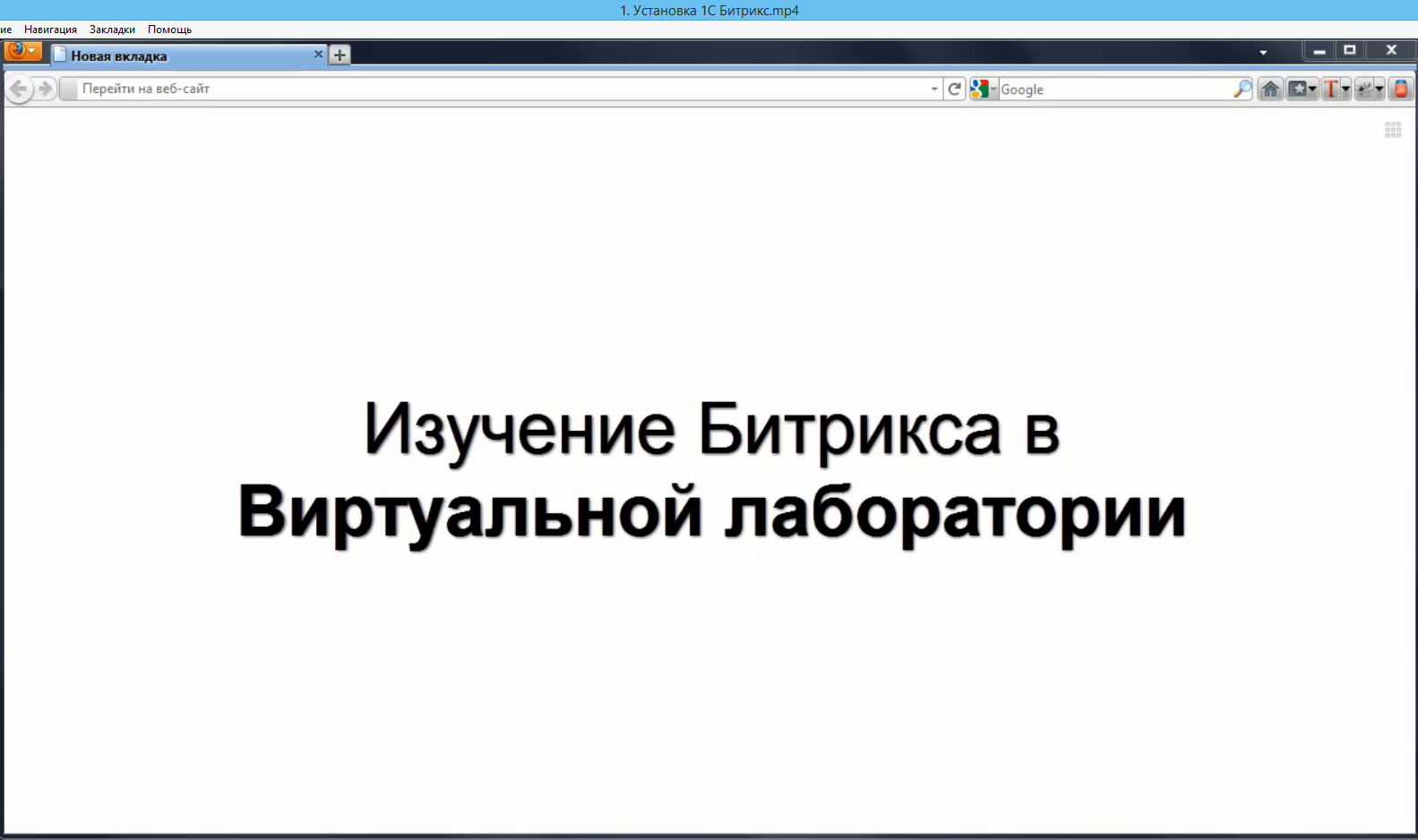Click the gray bug-like extension toolbar icon
This screenshot has width=1418, height=840.
point(1364,89)
